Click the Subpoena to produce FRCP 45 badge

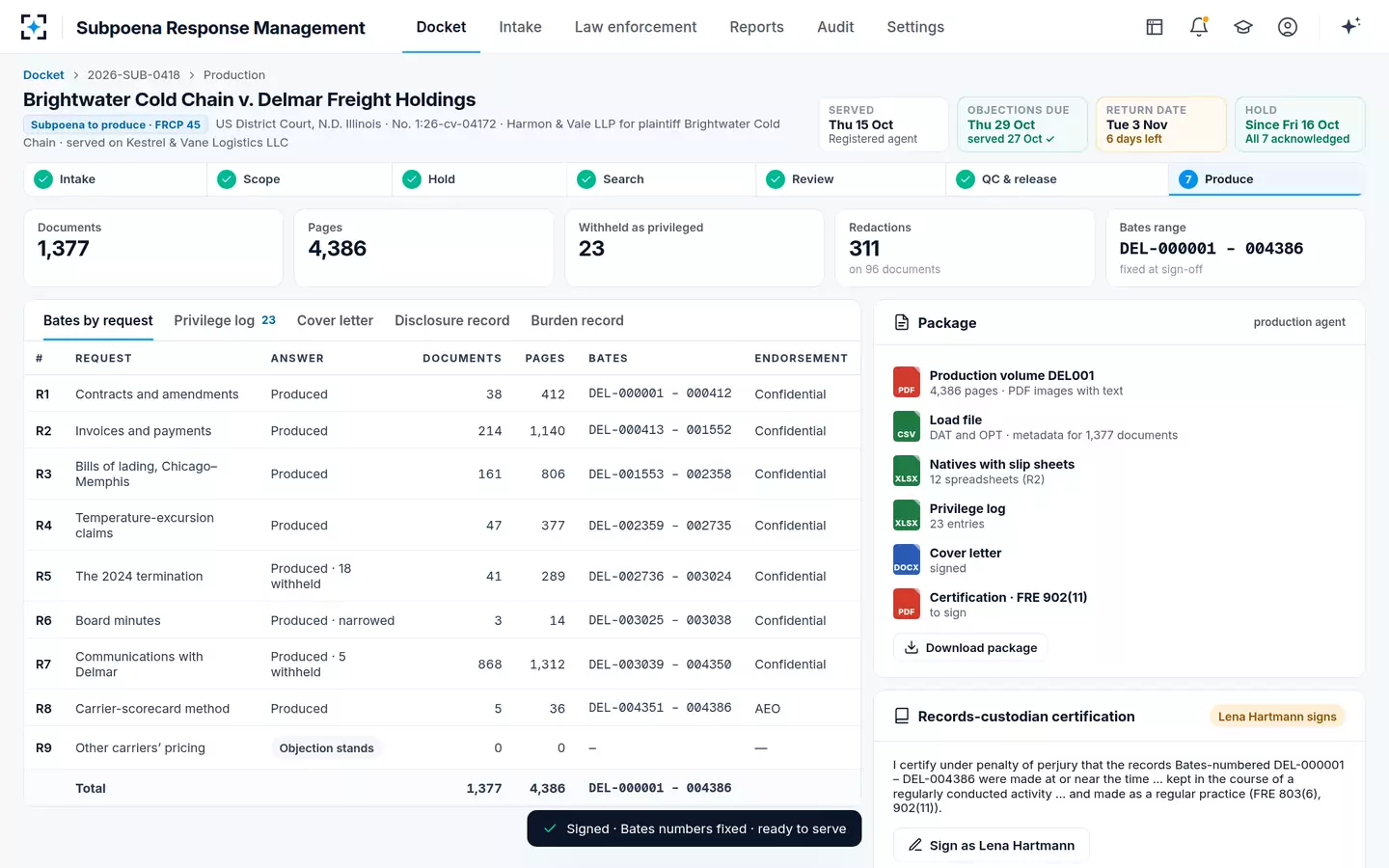116,124
